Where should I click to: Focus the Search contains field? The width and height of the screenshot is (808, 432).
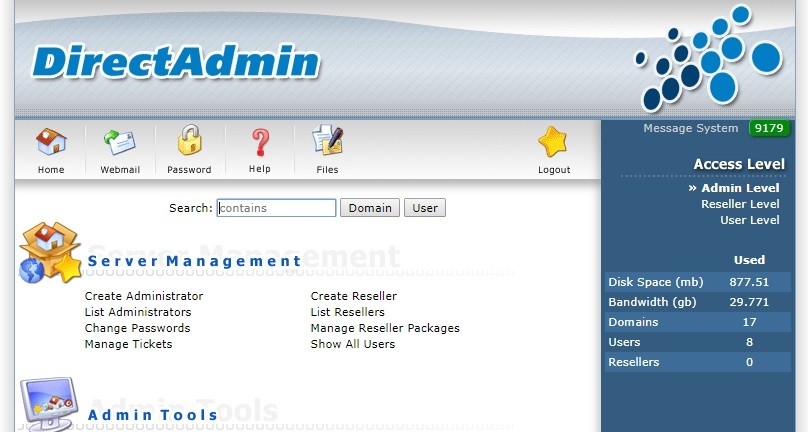click(276, 208)
